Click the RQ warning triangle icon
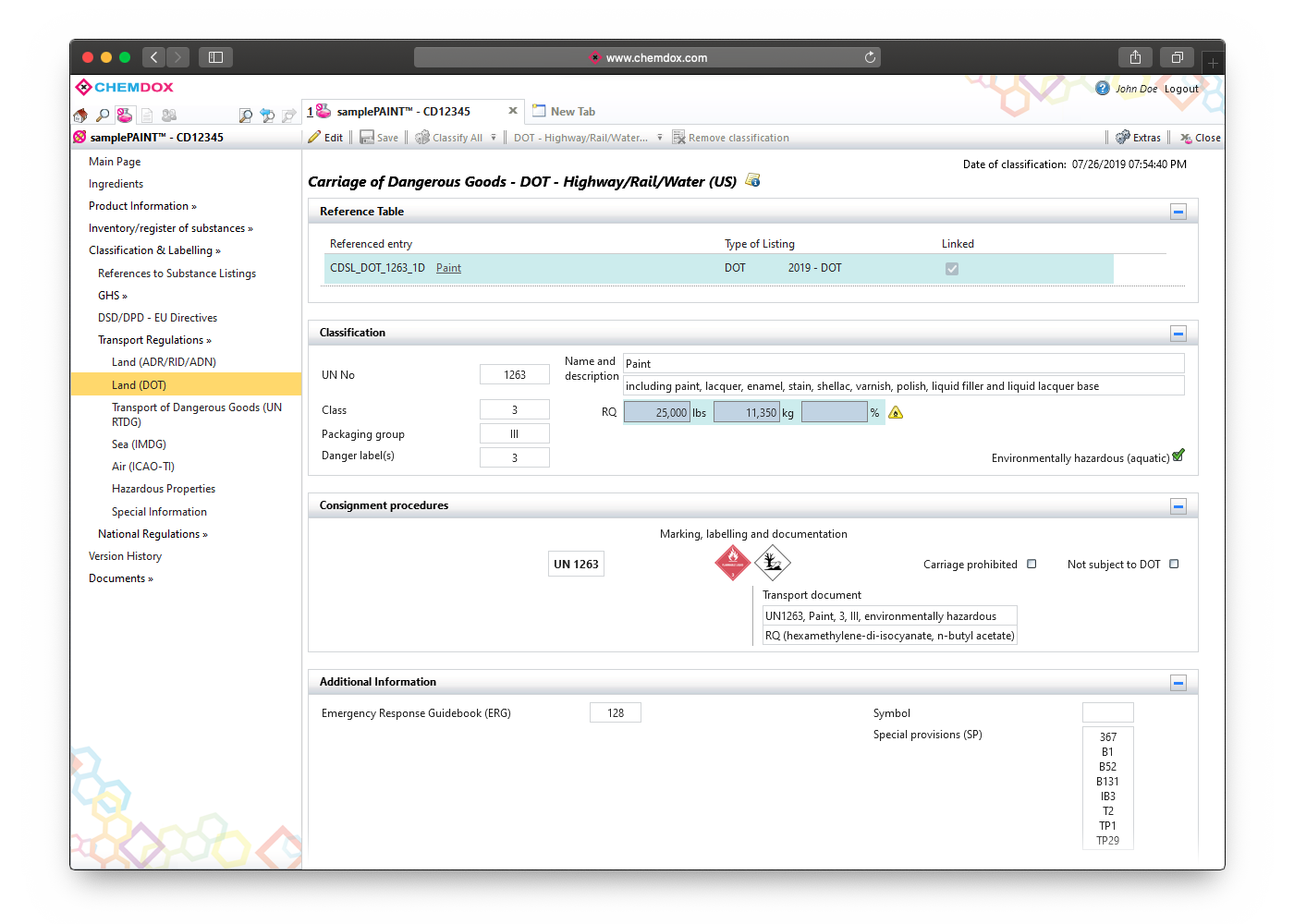This screenshot has width=1294, height=924. (896, 413)
